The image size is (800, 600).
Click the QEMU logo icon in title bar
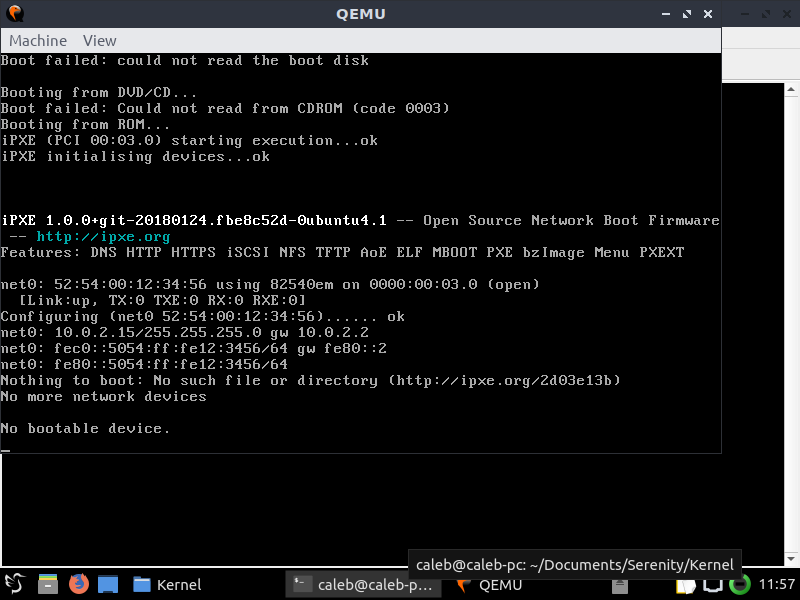click(15, 13)
